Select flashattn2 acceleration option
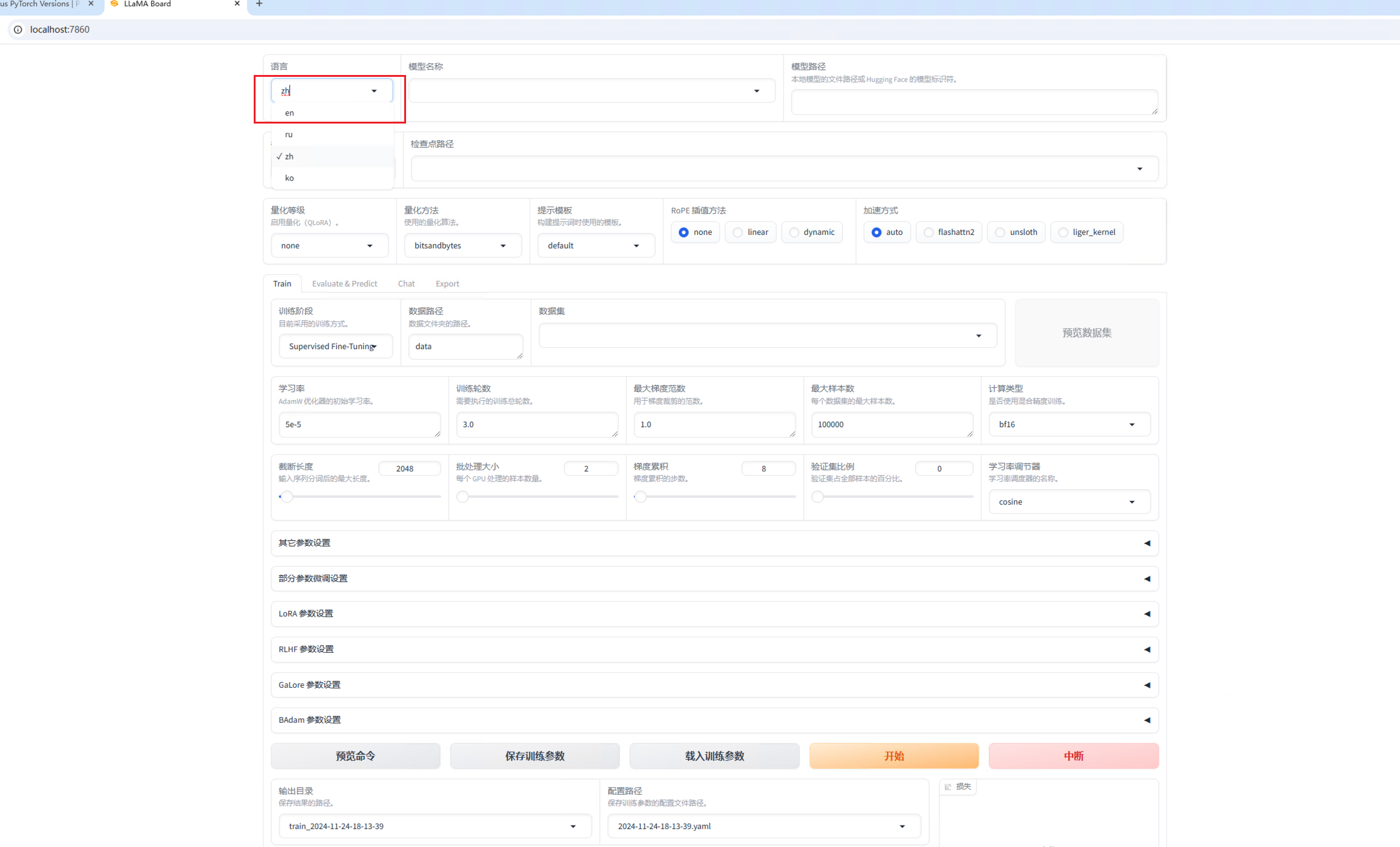The width and height of the screenshot is (1400, 847). (929, 232)
